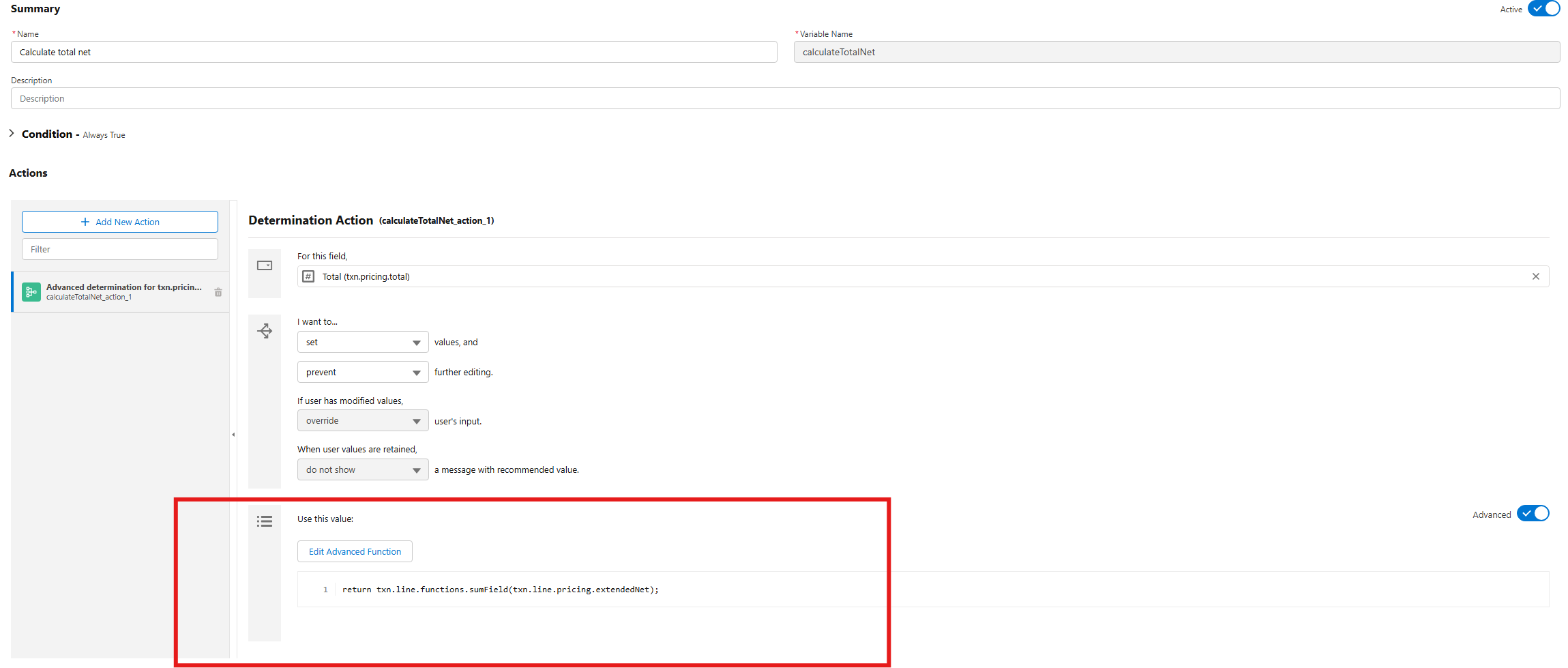Open the 'set' values dropdown
The height and width of the screenshot is (668, 1568).
pyautogui.click(x=363, y=342)
